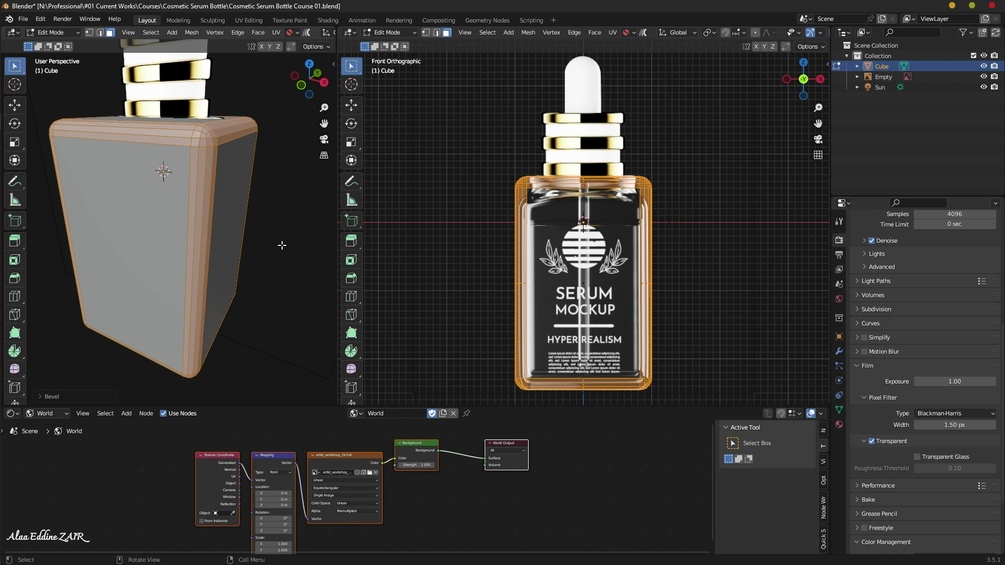Expand the Color Management section
Viewport: 1005px width, 565px height.
886,542
